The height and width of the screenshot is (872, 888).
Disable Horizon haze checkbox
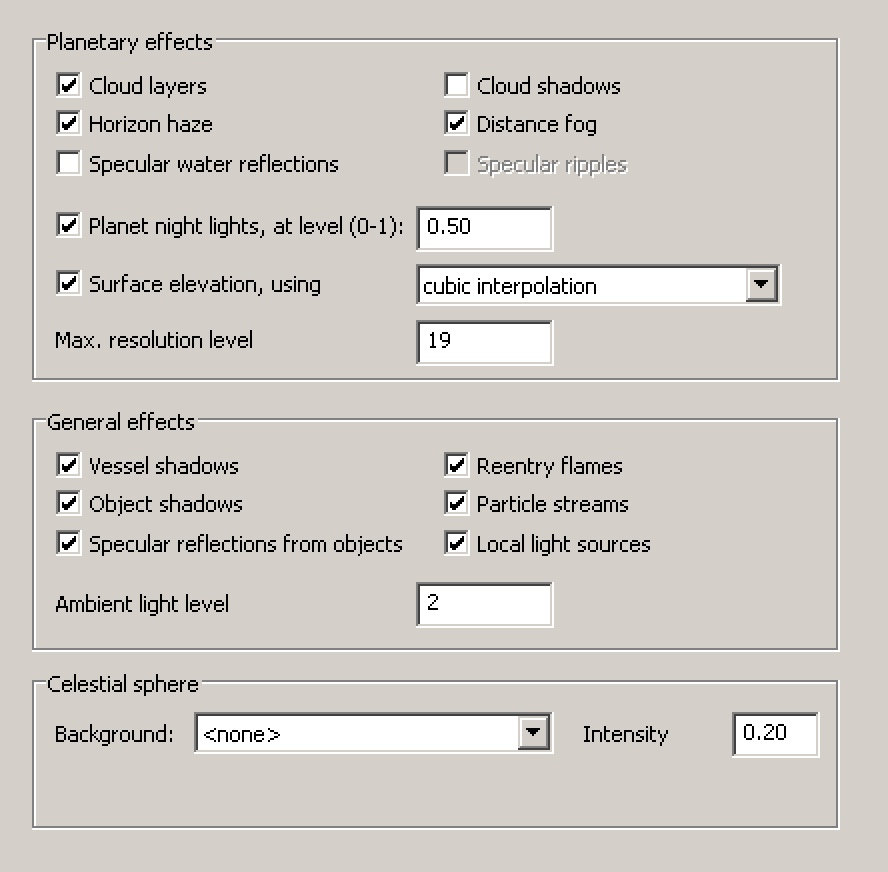click(69, 124)
